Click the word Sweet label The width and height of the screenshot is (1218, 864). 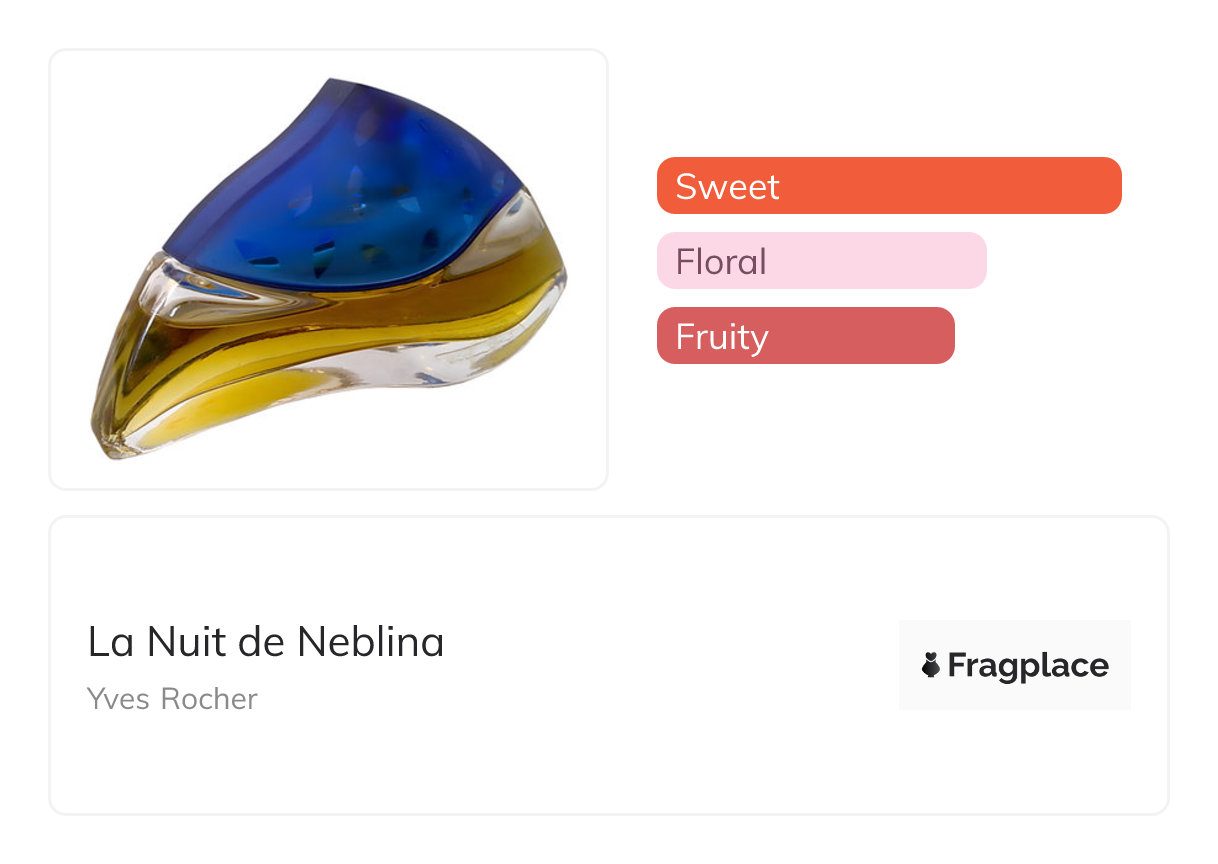(727, 187)
